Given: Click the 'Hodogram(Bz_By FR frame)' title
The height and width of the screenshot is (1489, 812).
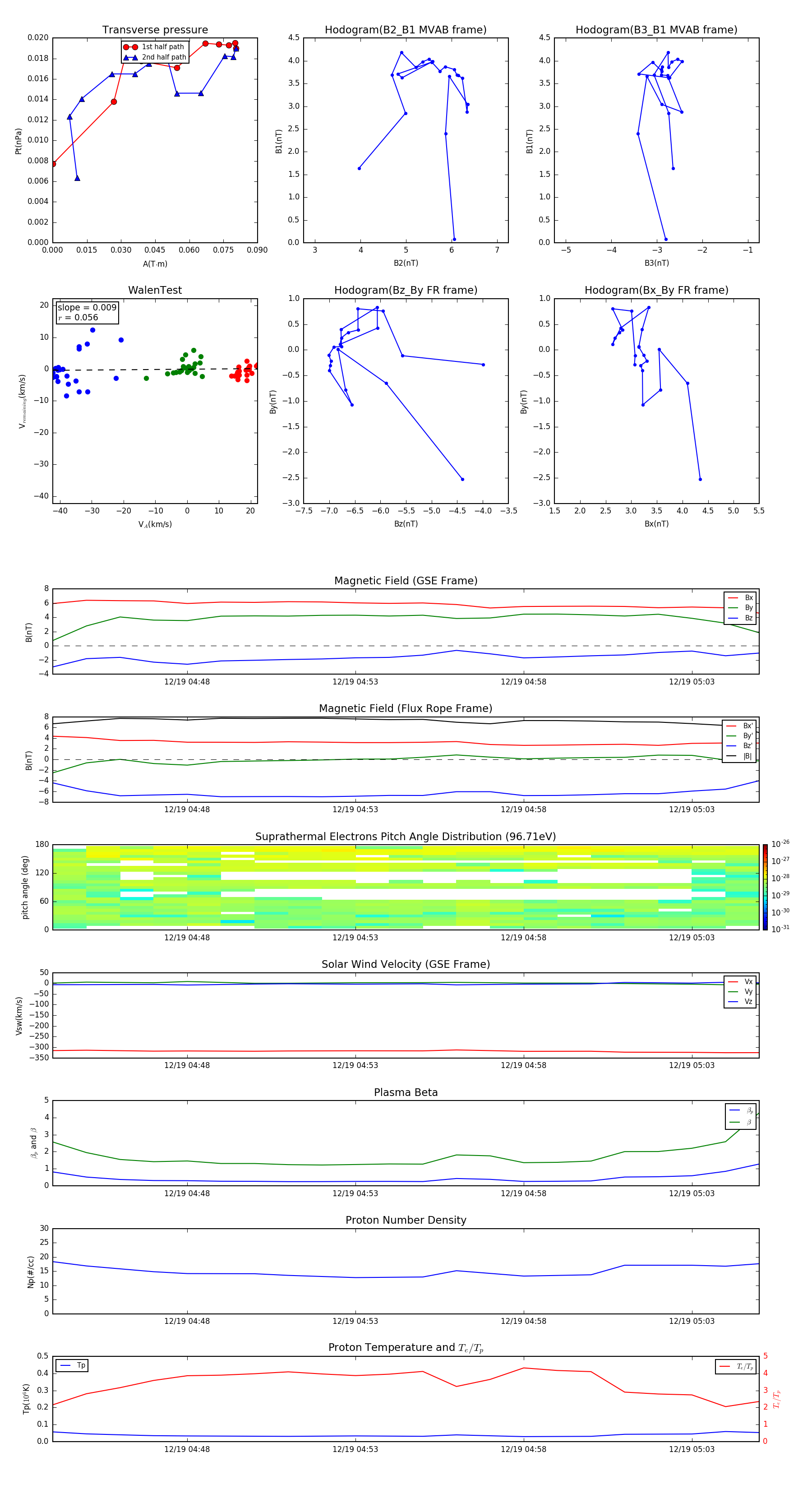Looking at the screenshot, I should [x=406, y=290].
